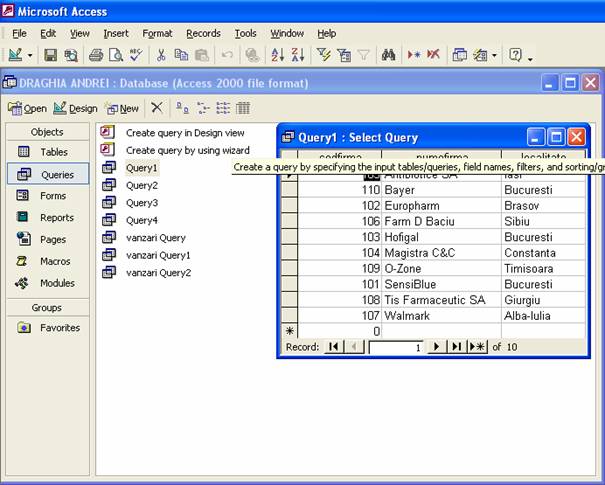Click the Filter By Selection icon
This screenshot has width=605, height=485.
[x=324, y=56]
